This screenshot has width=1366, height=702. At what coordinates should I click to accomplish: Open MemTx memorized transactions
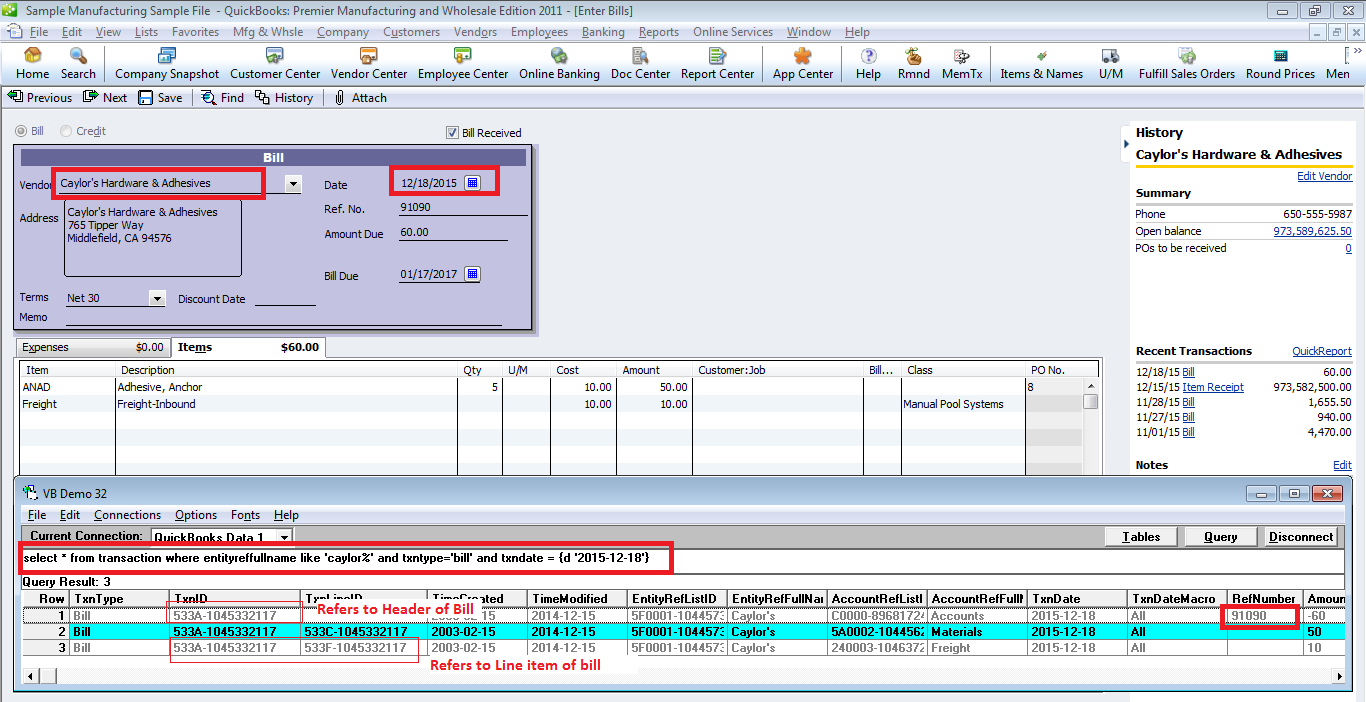click(962, 64)
